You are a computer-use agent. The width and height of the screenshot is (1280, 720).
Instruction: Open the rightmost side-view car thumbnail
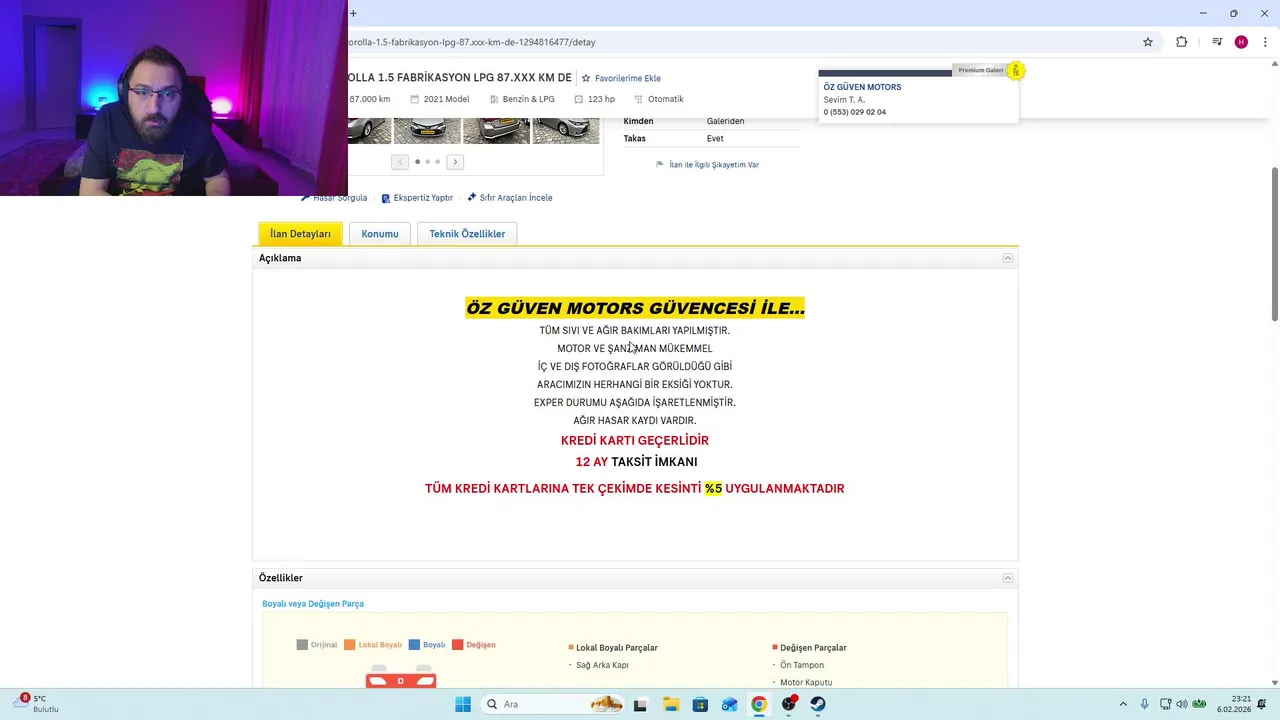(x=566, y=131)
